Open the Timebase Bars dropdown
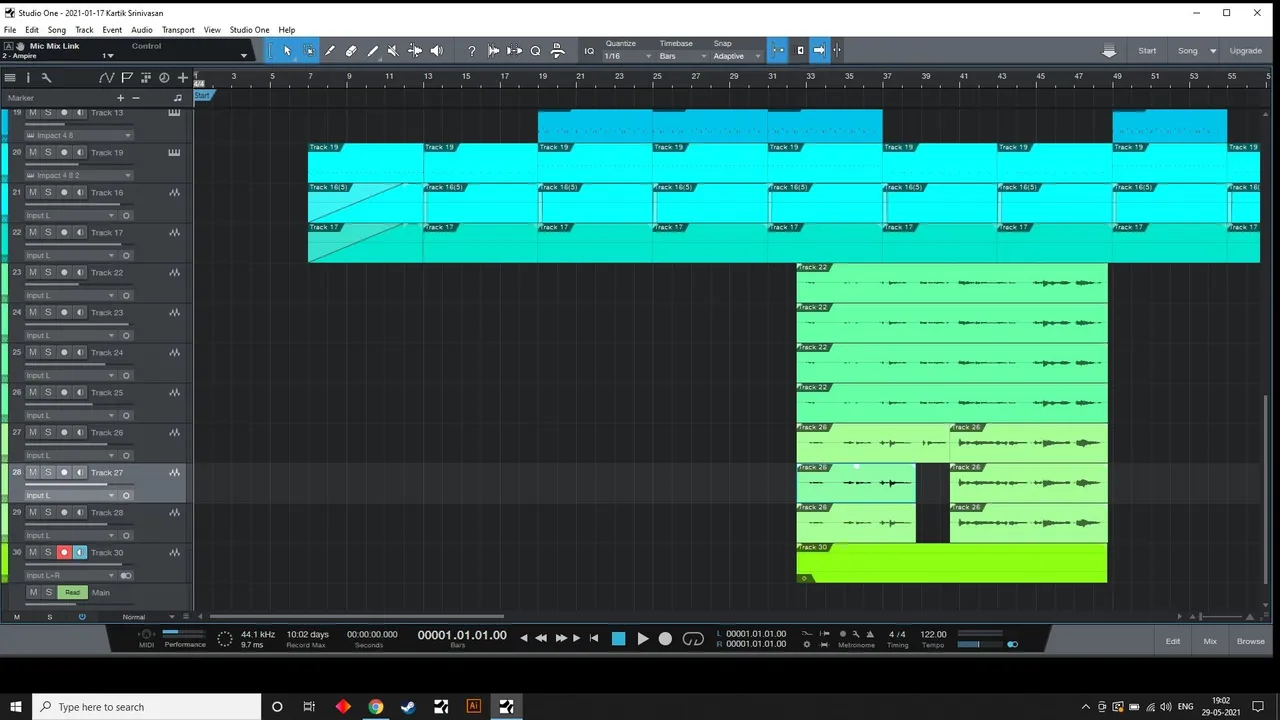The width and height of the screenshot is (1280, 720). tap(683, 56)
